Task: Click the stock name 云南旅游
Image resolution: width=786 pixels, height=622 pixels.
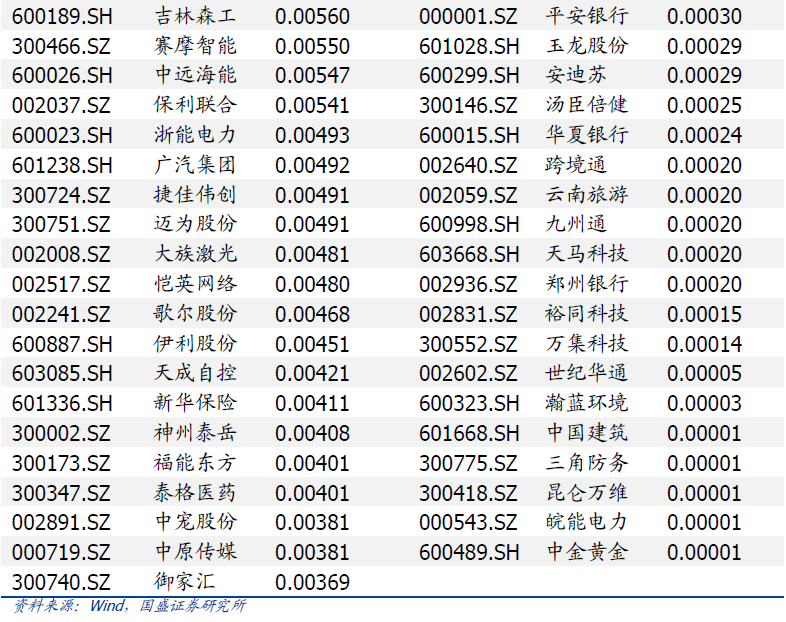Action: click(586, 194)
